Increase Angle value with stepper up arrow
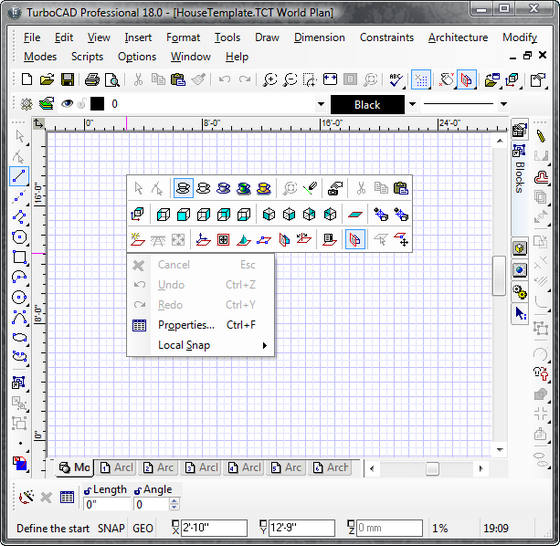This screenshot has width=560, height=546. 174,501
